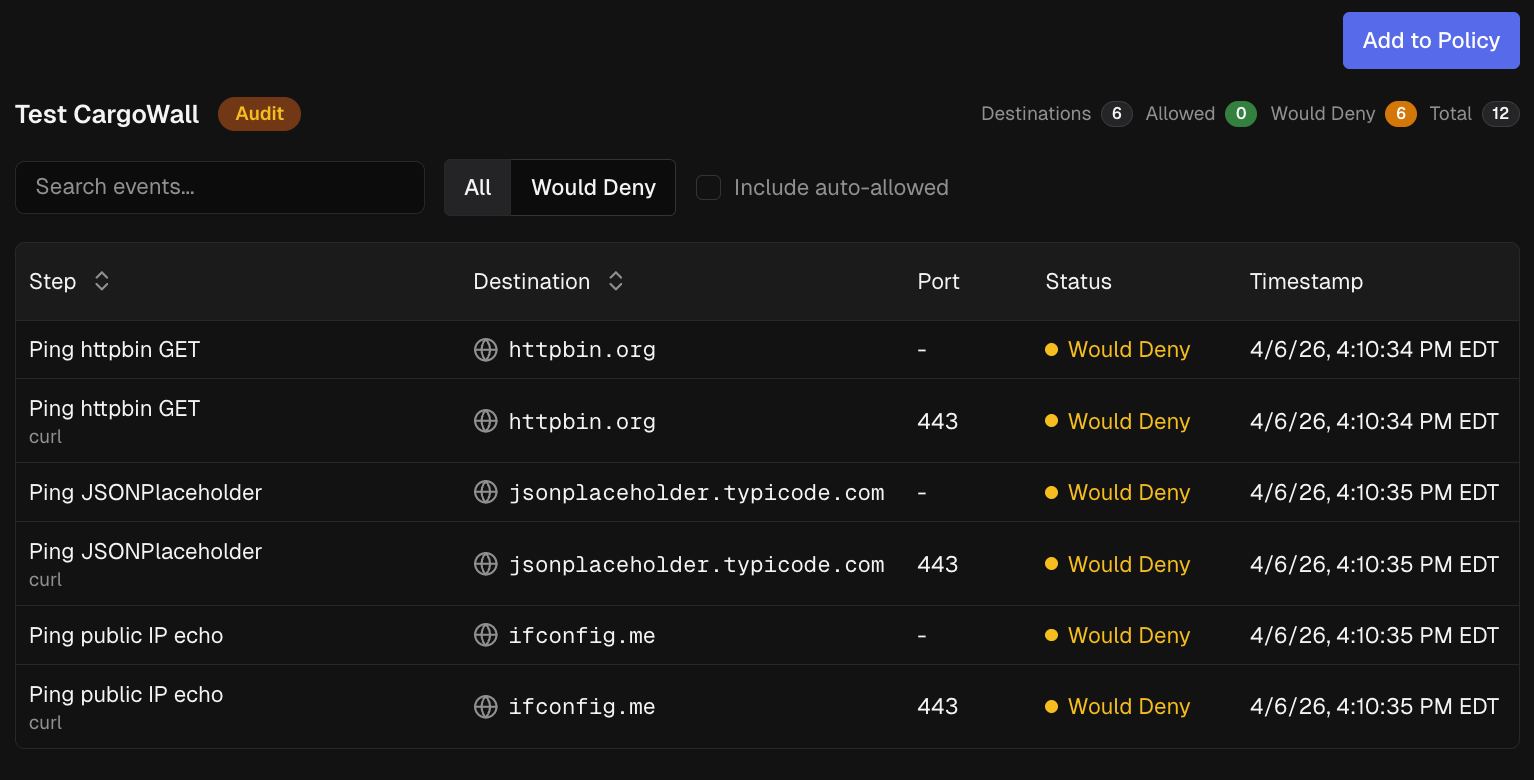The image size is (1534, 780).
Task: Click globe icon in httpbin.org curl row
Action: 485,421
